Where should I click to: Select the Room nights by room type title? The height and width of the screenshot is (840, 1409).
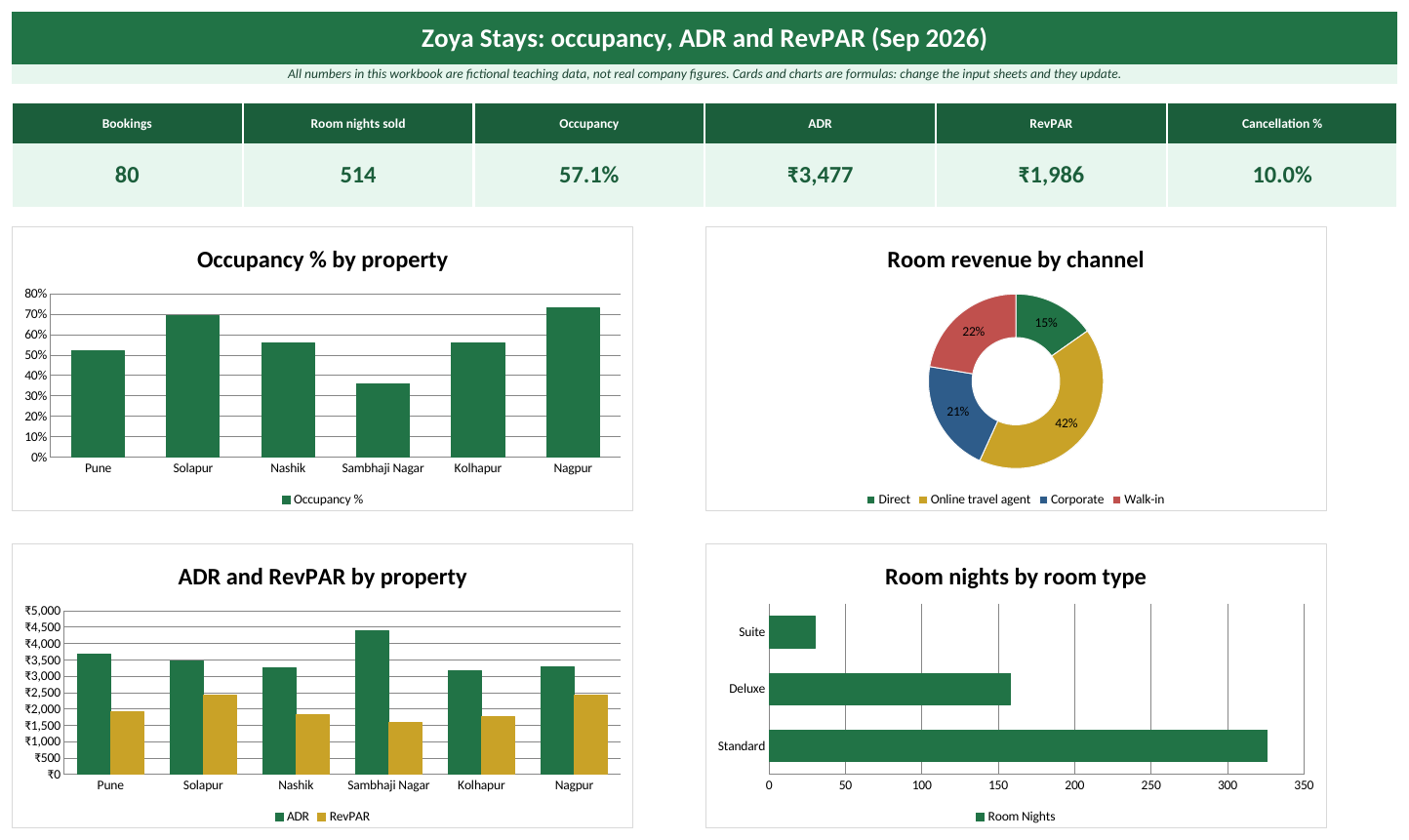(x=1015, y=577)
